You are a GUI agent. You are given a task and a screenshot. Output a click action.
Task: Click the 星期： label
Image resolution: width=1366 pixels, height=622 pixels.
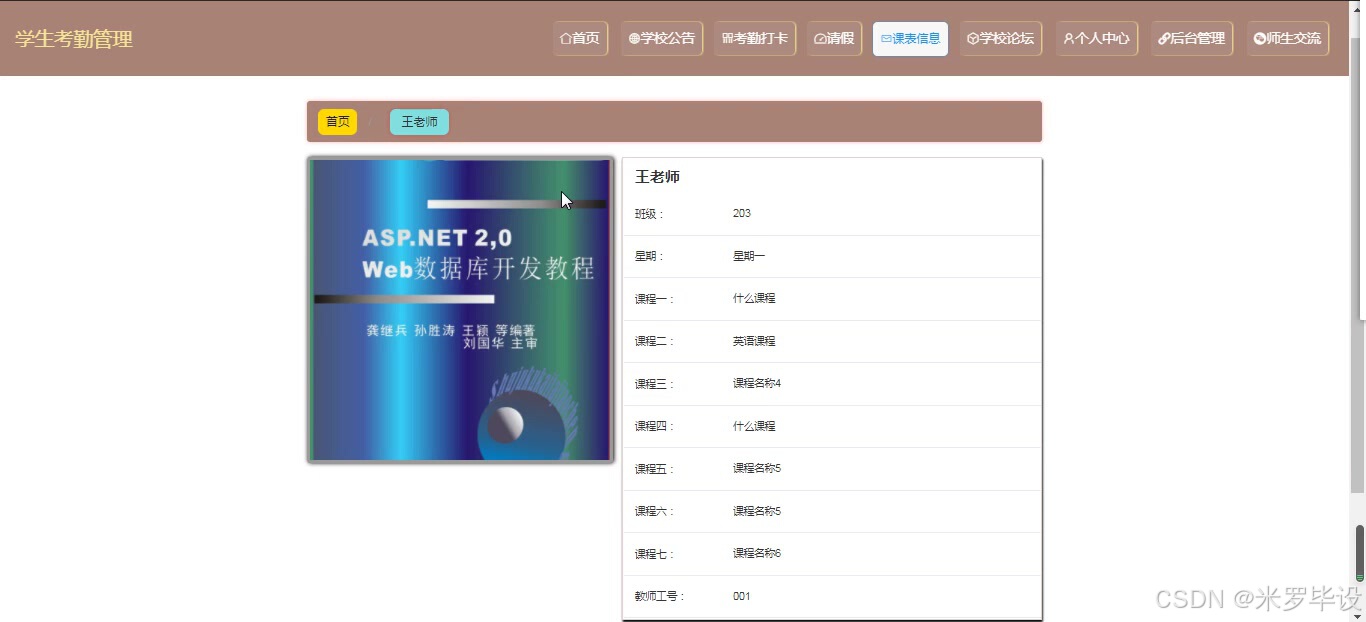(x=649, y=256)
